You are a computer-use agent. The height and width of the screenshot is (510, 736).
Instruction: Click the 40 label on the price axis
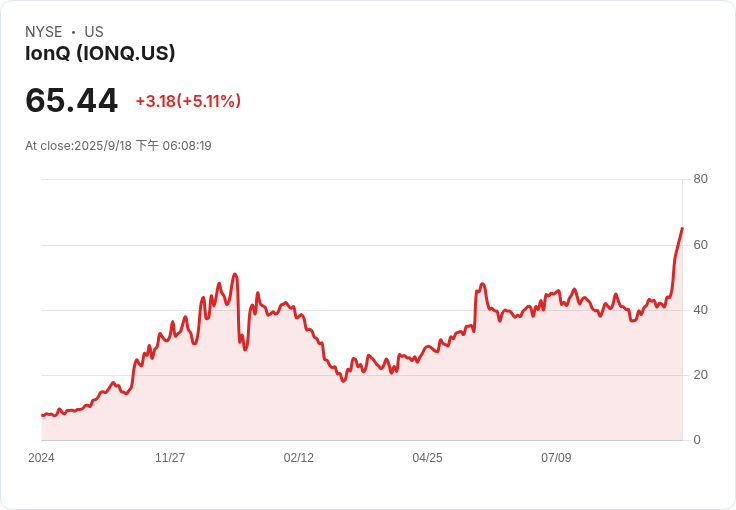tap(701, 310)
